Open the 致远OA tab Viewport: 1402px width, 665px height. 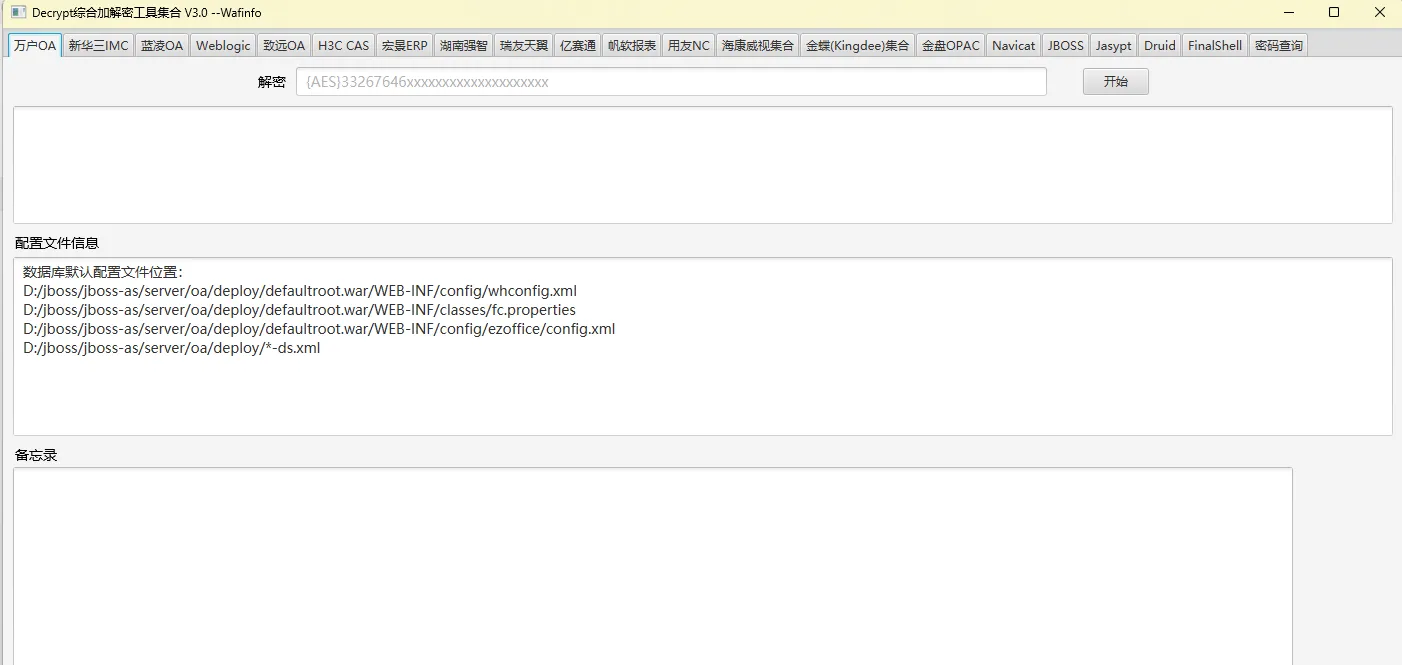tap(284, 45)
